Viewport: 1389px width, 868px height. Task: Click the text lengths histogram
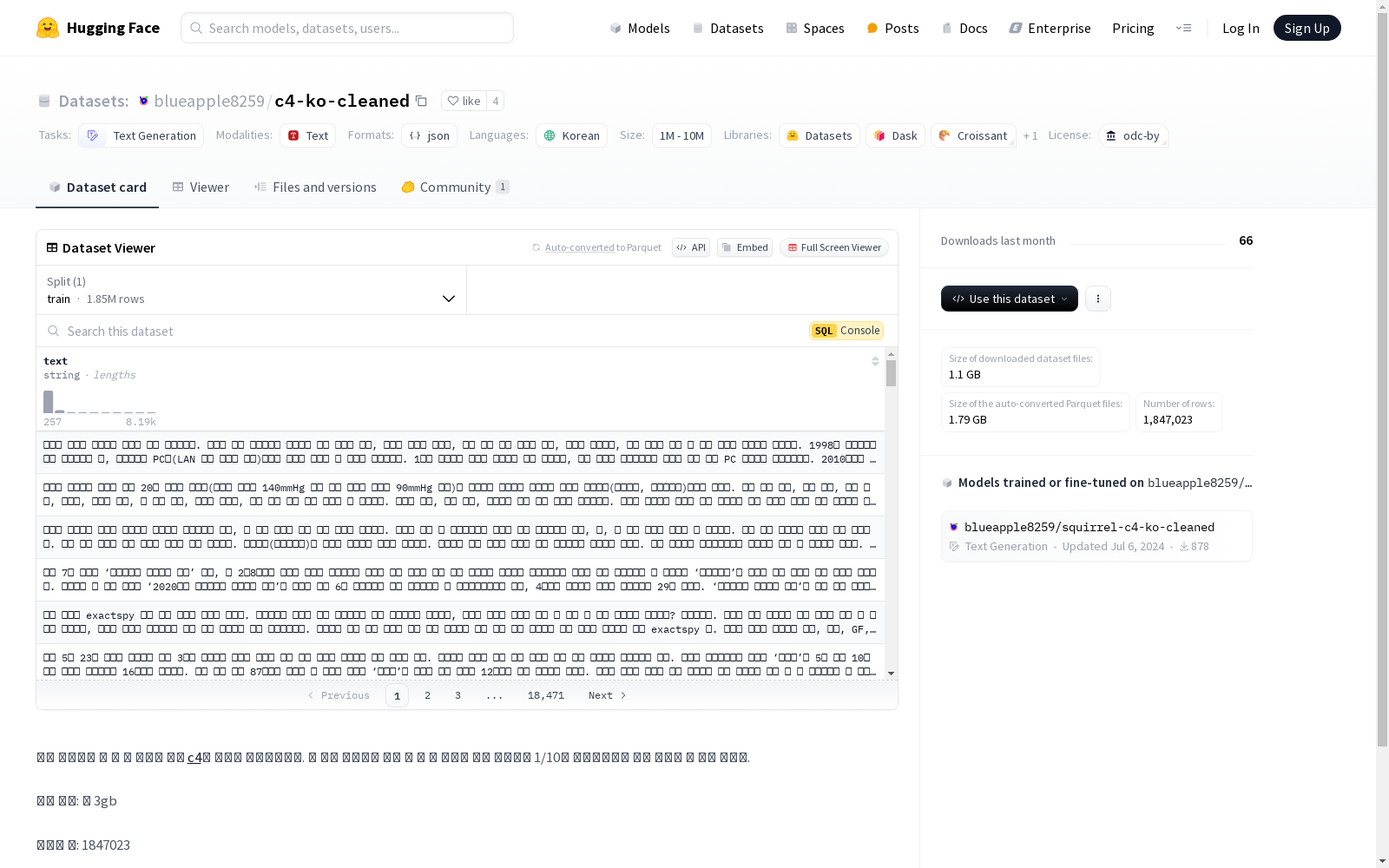[100, 402]
